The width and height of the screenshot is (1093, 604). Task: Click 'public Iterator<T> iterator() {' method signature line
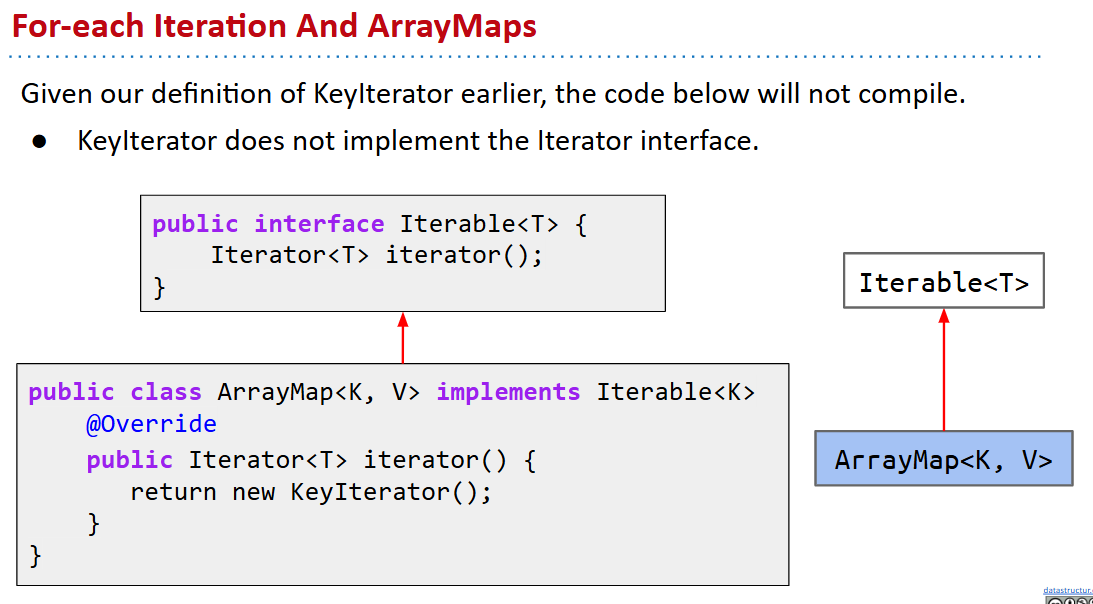click(x=312, y=460)
